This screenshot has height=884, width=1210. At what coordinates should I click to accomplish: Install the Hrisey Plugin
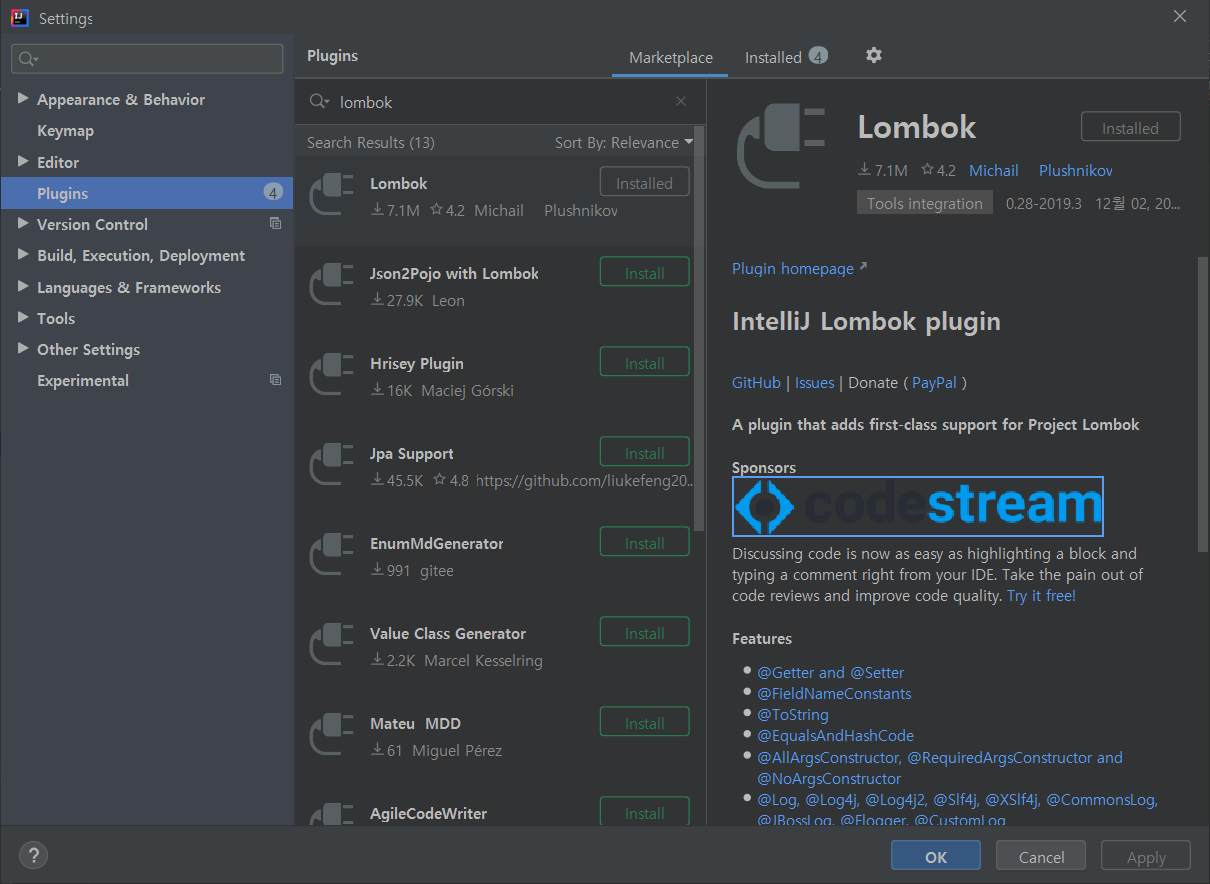pos(645,363)
